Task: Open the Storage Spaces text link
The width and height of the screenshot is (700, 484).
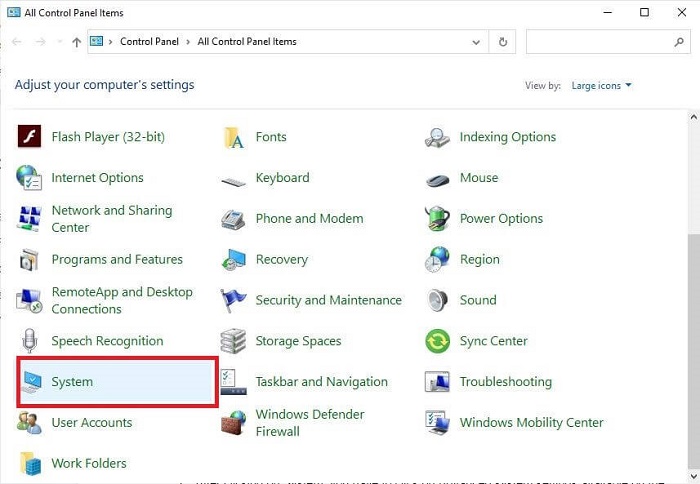Action: tap(298, 341)
